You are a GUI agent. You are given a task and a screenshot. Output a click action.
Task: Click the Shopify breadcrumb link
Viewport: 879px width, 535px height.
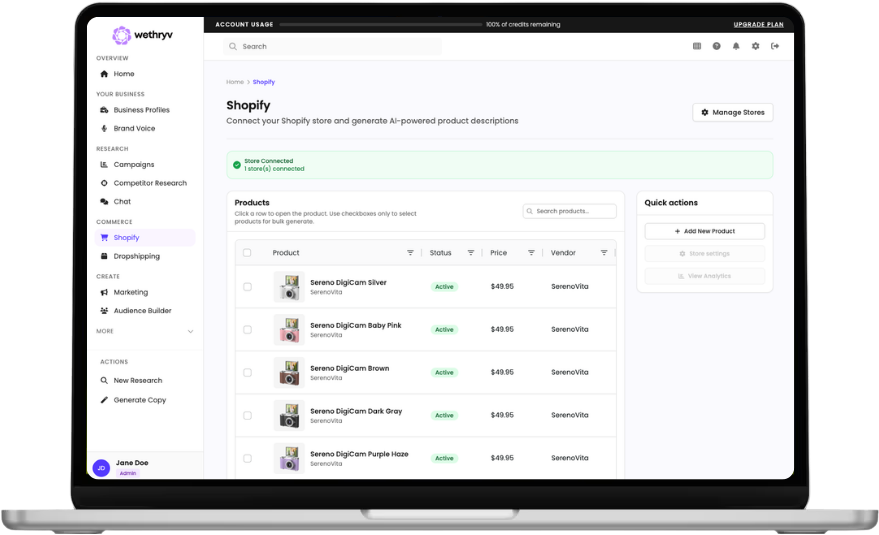(263, 82)
